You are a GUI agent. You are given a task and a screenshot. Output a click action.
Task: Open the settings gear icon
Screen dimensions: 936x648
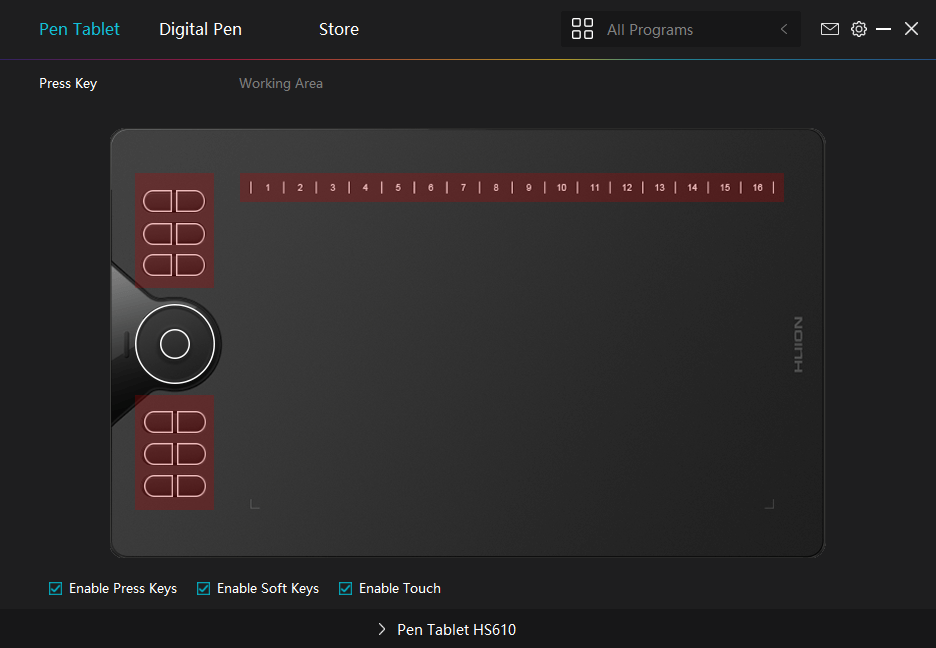[858, 29]
